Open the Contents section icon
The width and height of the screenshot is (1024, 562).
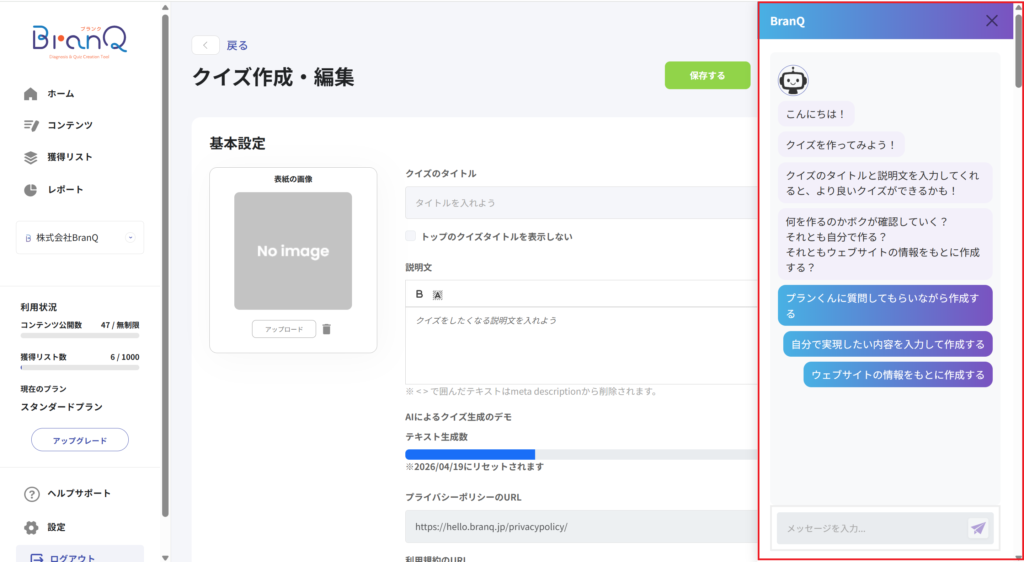[x=30, y=125]
